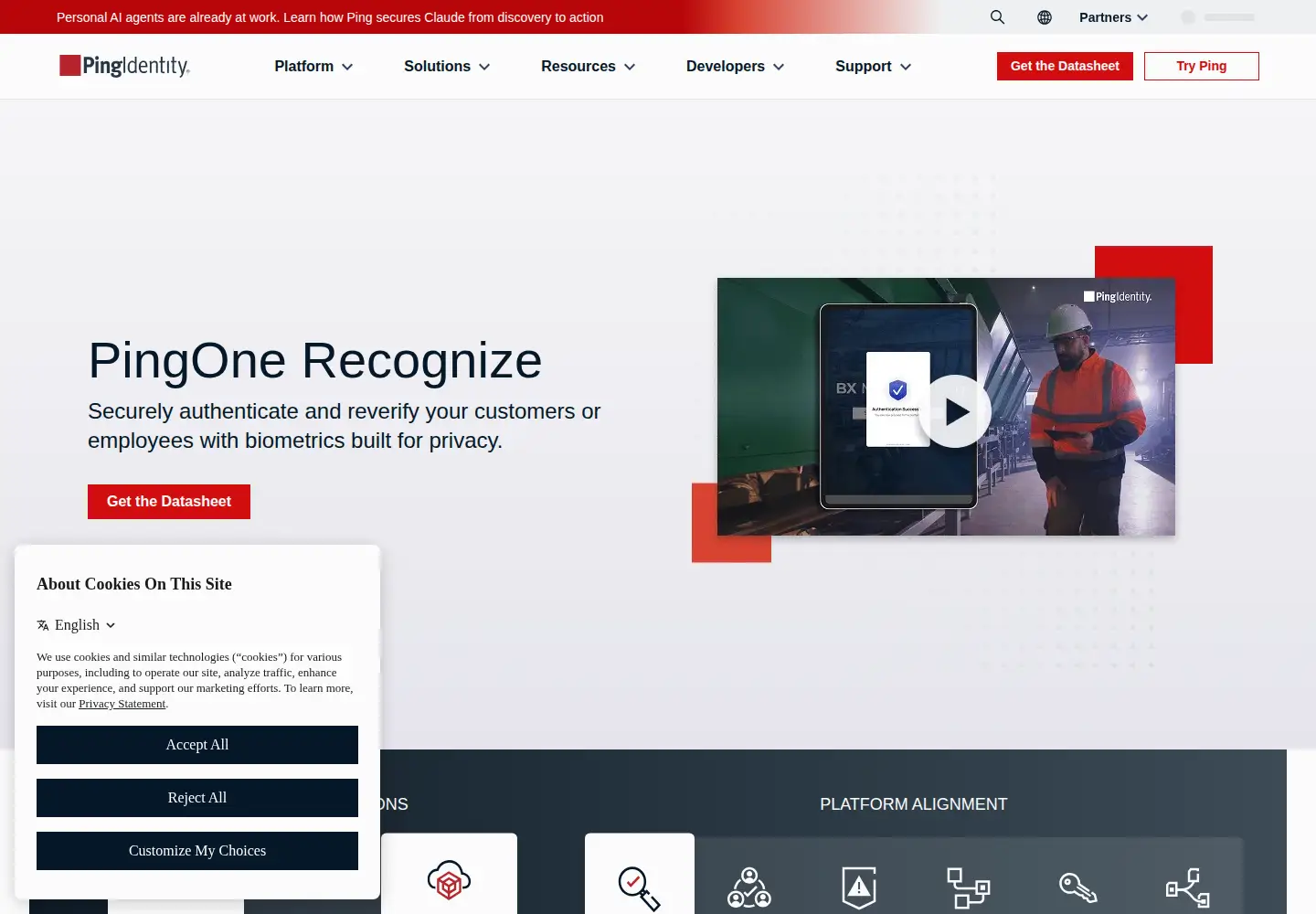Open the English language selector chevron
1316x914 pixels.
click(111, 625)
